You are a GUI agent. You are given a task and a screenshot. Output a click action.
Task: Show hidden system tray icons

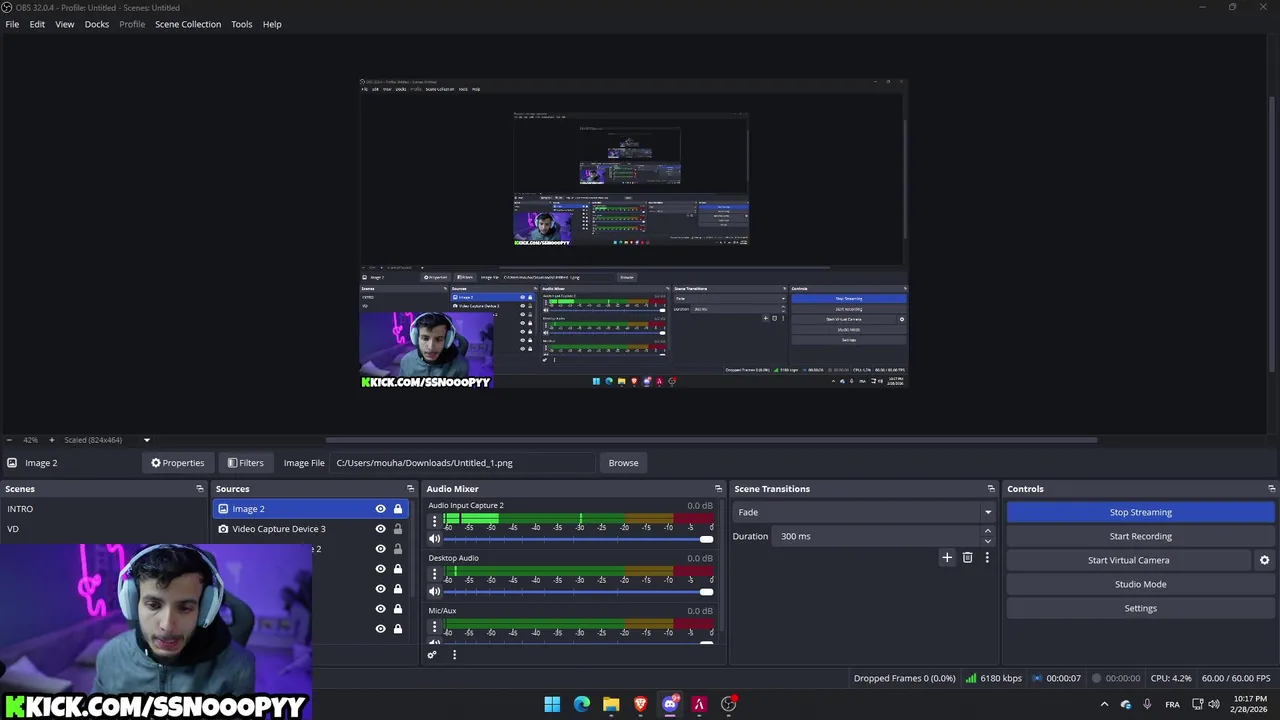(x=1104, y=704)
